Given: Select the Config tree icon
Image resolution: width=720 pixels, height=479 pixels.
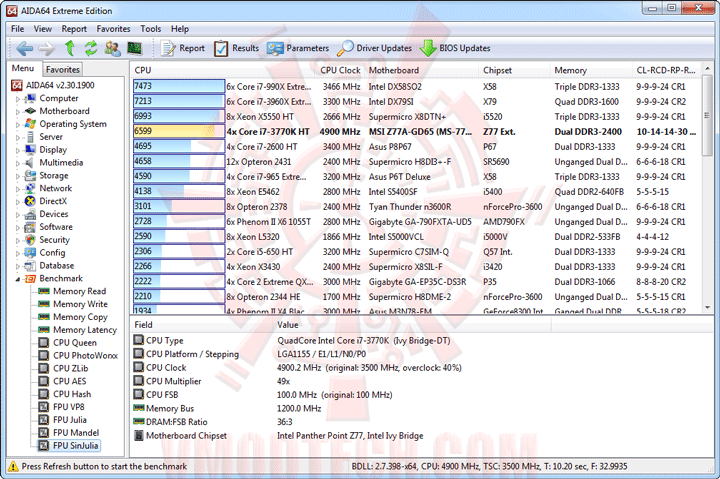Looking at the screenshot, I should [x=30, y=253].
